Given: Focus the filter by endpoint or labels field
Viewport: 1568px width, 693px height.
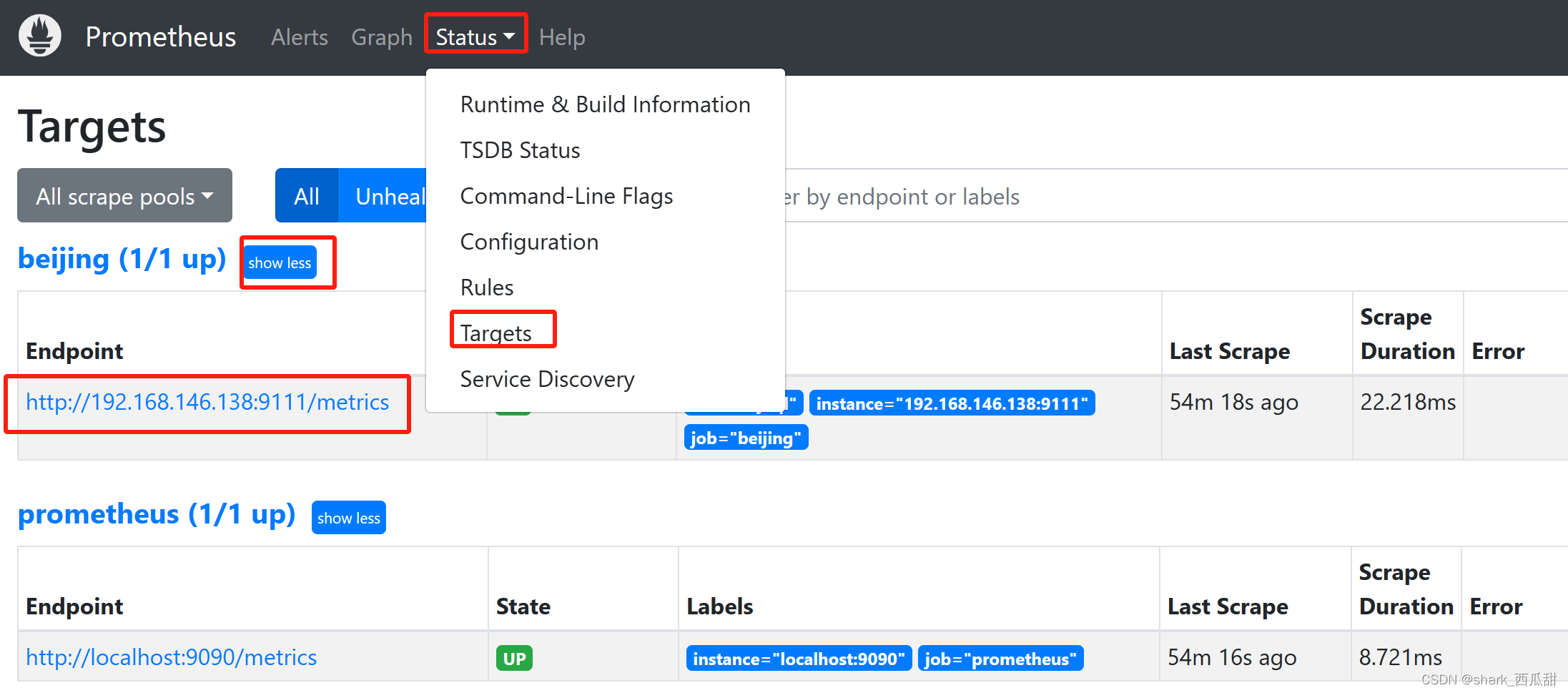Looking at the screenshot, I should point(1176,196).
